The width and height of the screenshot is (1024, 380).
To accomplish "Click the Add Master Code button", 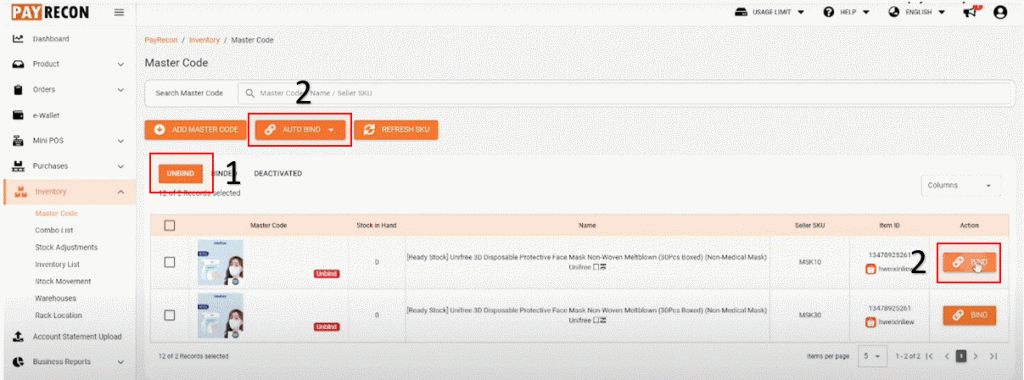I will pyautogui.click(x=195, y=130).
